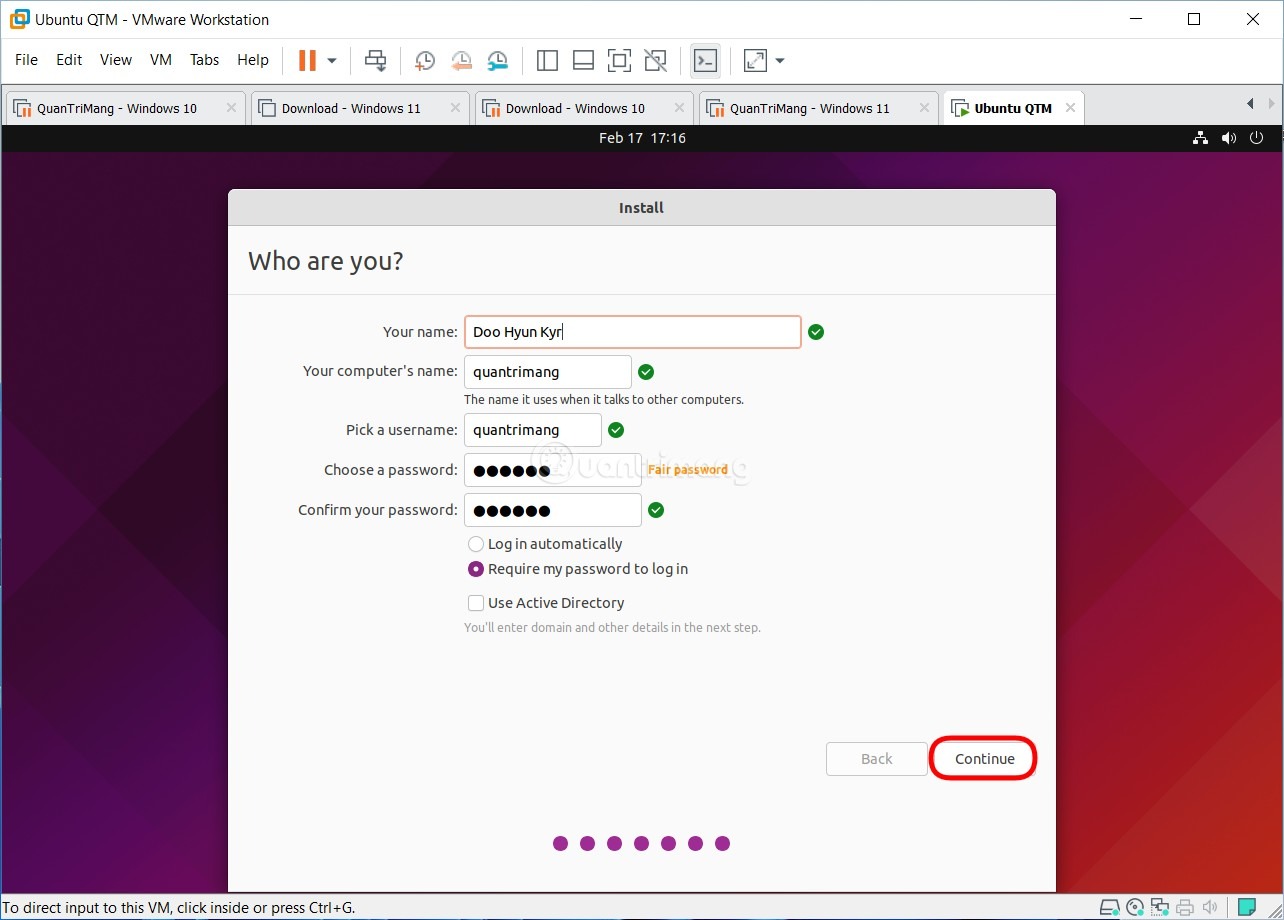Image resolution: width=1284 pixels, height=920 pixels.
Task: Click the computer's name field
Action: [x=548, y=372]
